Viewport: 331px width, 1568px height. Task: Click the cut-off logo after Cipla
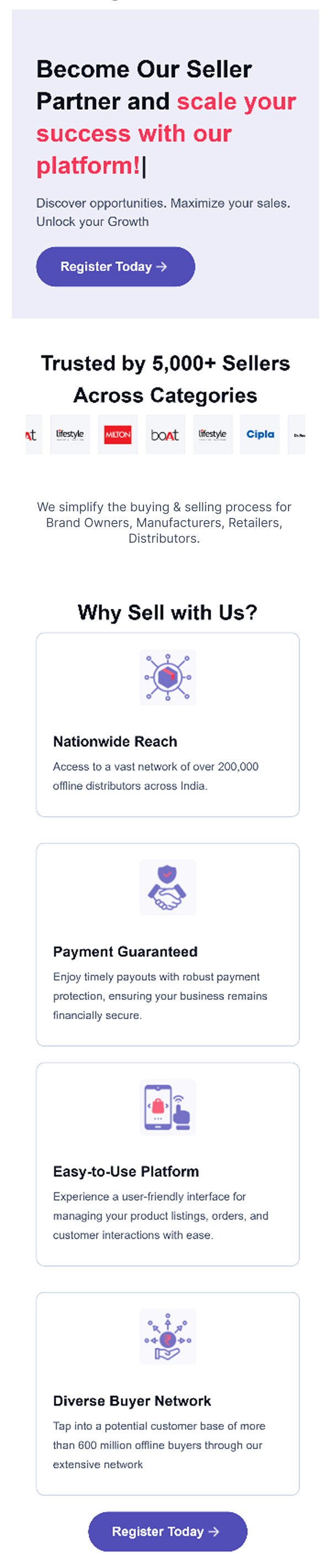pyautogui.click(x=296, y=434)
